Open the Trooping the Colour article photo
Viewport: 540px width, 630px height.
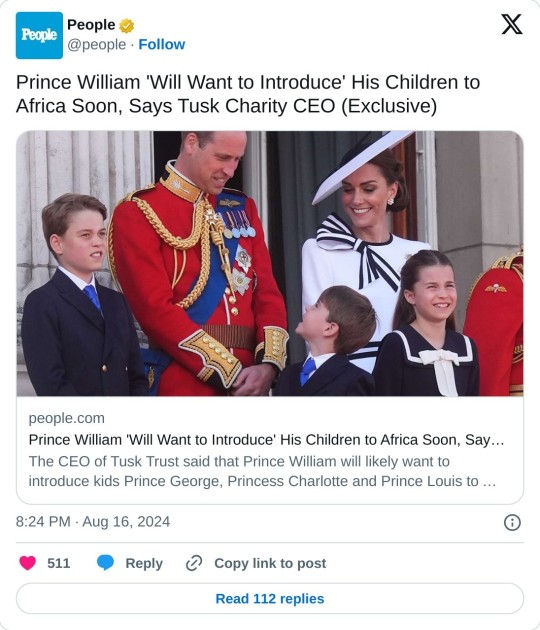click(x=270, y=264)
